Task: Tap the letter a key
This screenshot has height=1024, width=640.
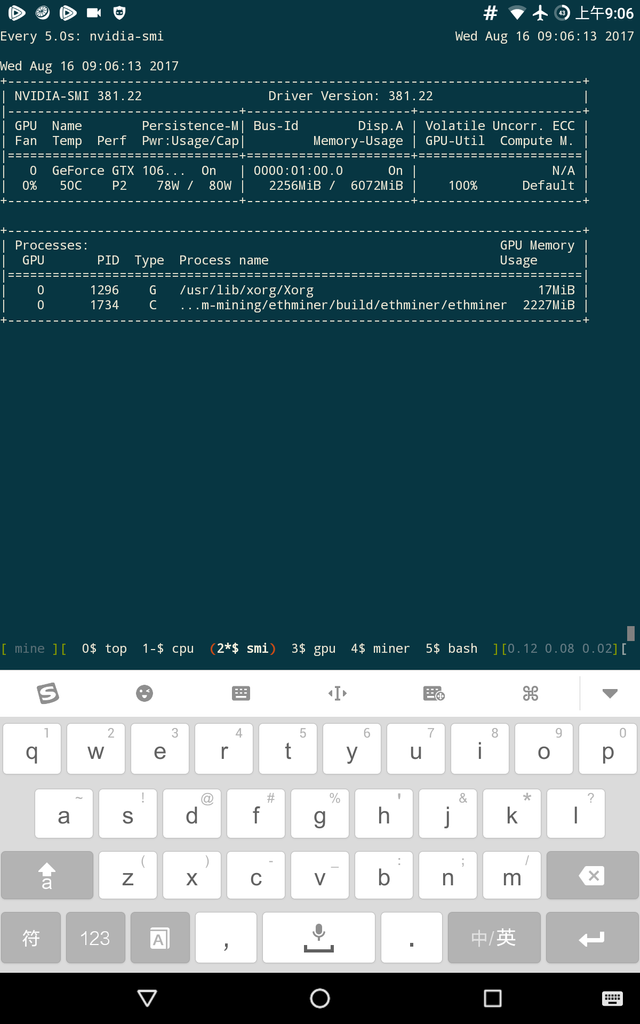Action: (64, 813)
